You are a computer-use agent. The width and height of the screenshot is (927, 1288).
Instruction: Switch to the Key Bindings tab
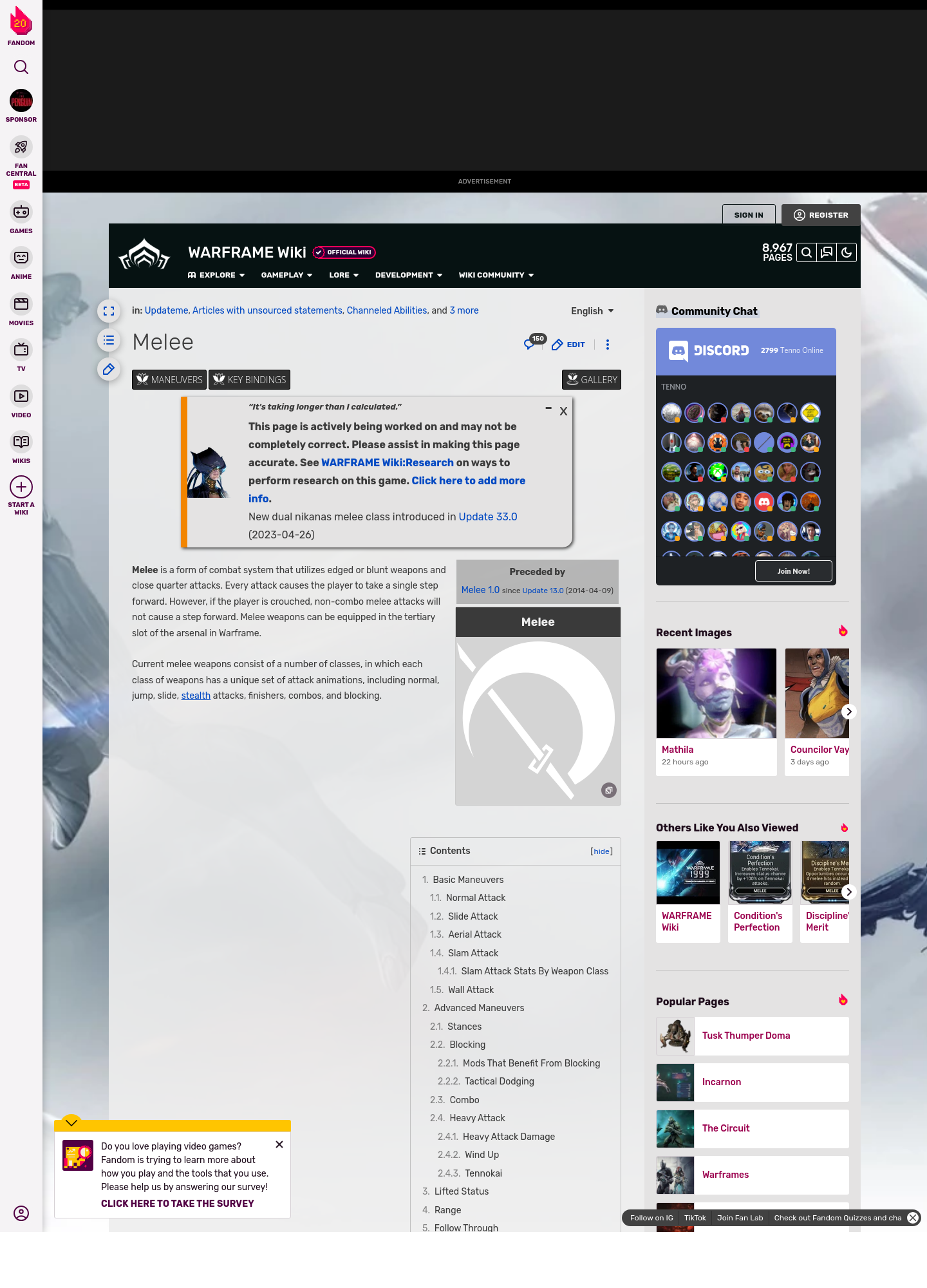[x=249, y=380]
